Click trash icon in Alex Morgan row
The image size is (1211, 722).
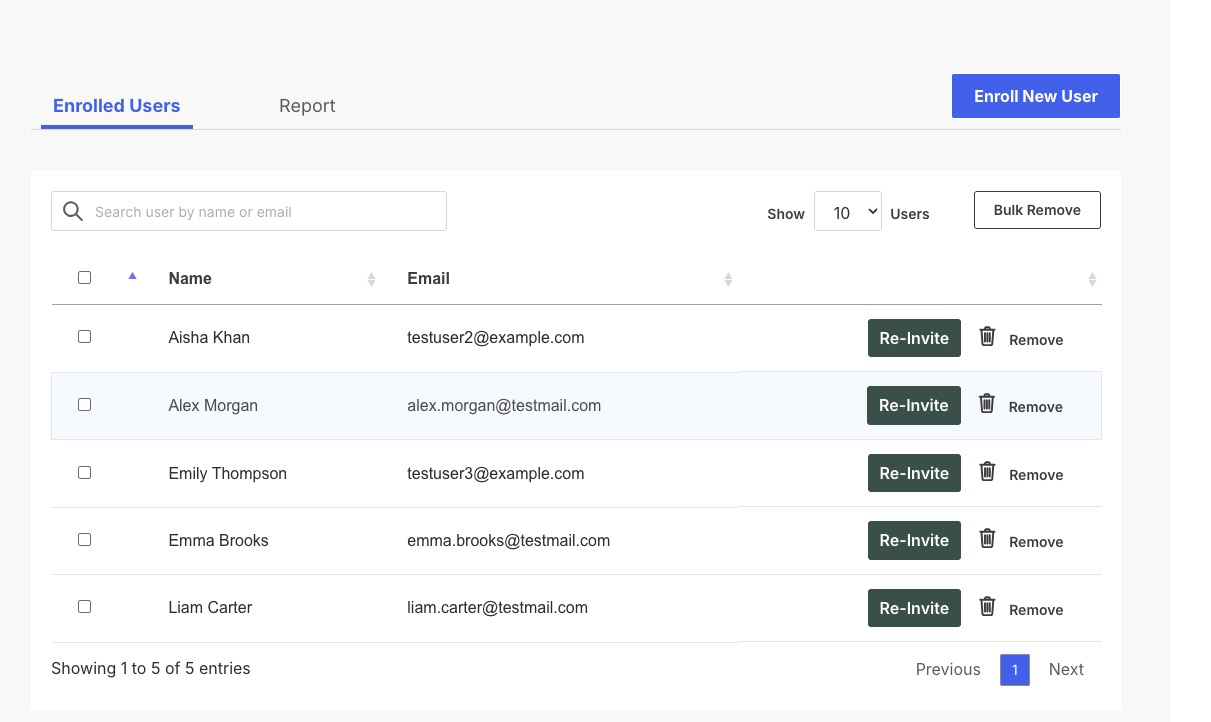(987, 404)
